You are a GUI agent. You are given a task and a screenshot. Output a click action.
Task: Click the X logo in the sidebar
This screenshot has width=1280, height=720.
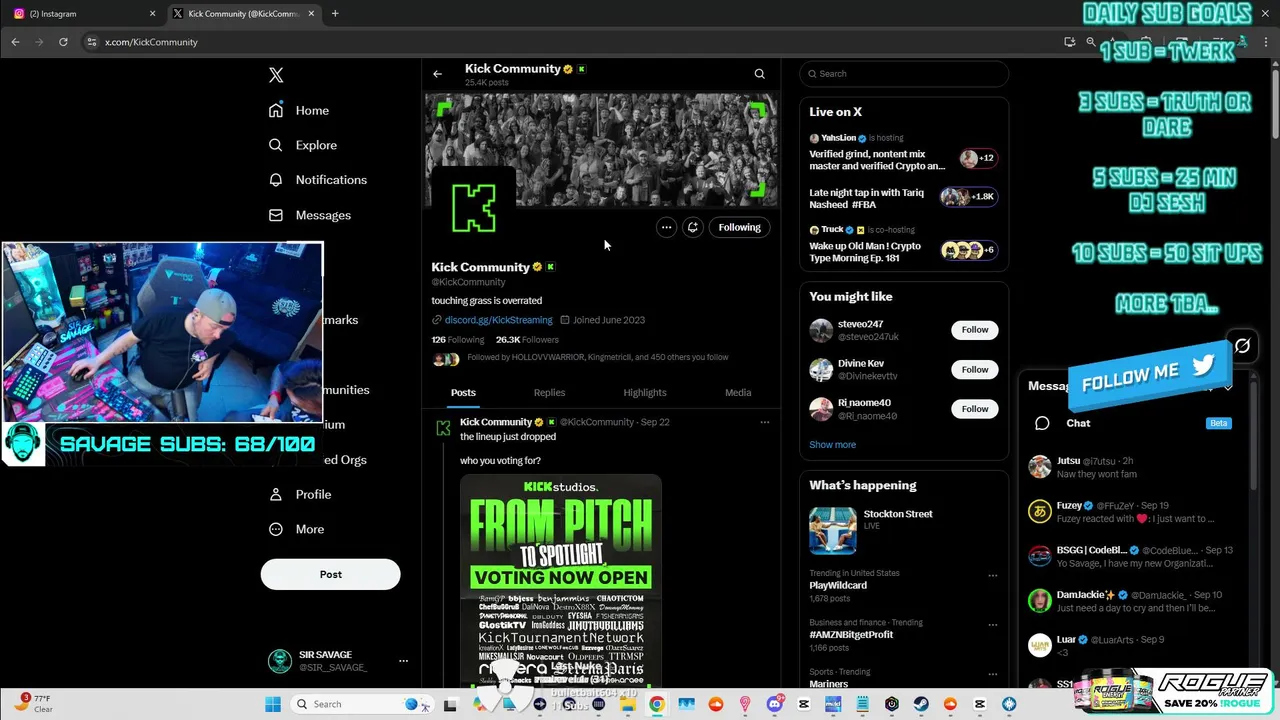click(276, 75)
